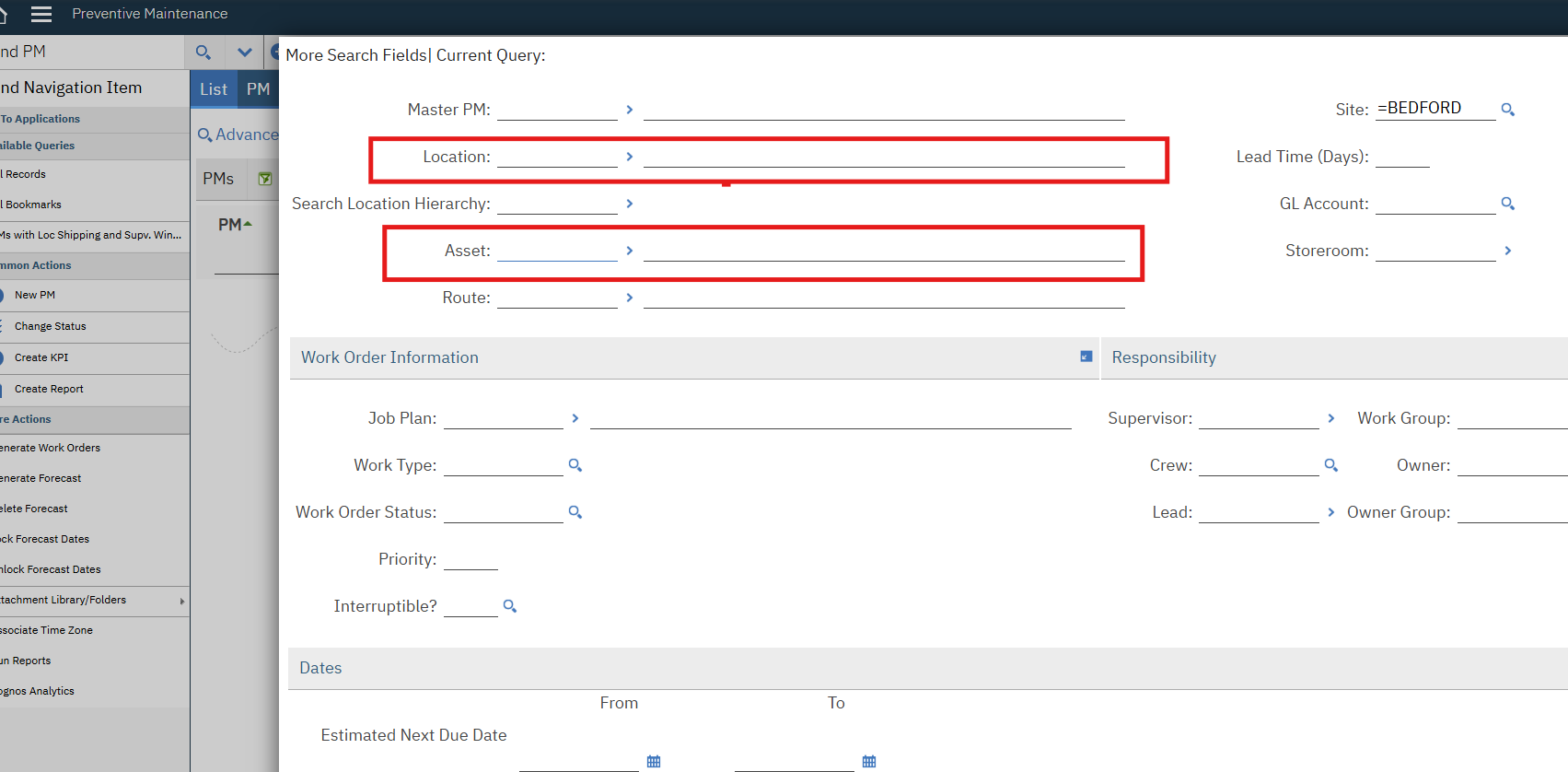Open the Asset detail menu chevron
The image size is (1568, 772).
(x=630, y=251)
